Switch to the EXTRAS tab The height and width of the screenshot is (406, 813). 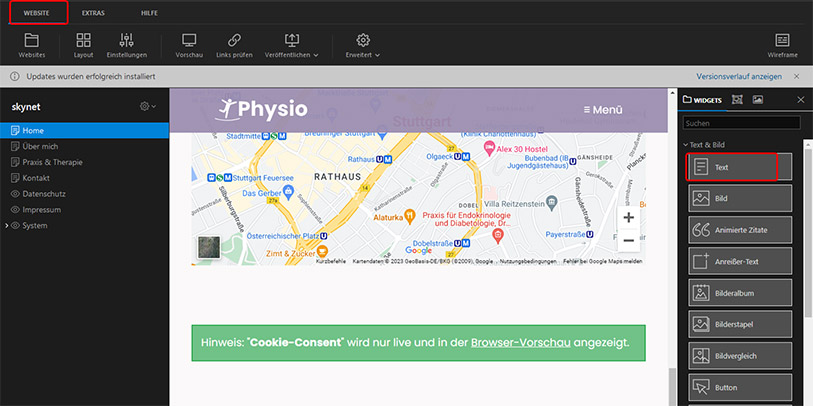pyautogui.click(x=93, y=13)
